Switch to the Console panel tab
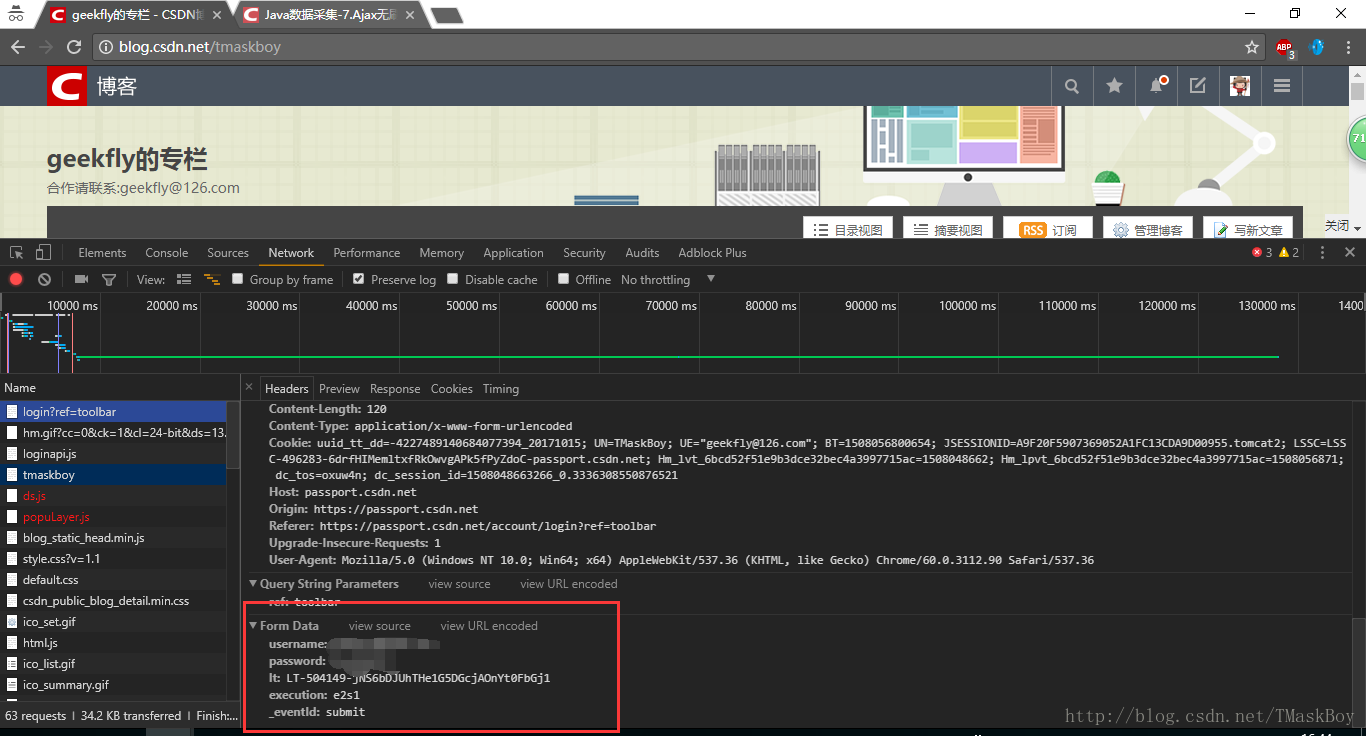Screen dimensions: 1366x736 click(x=167, y=253)
